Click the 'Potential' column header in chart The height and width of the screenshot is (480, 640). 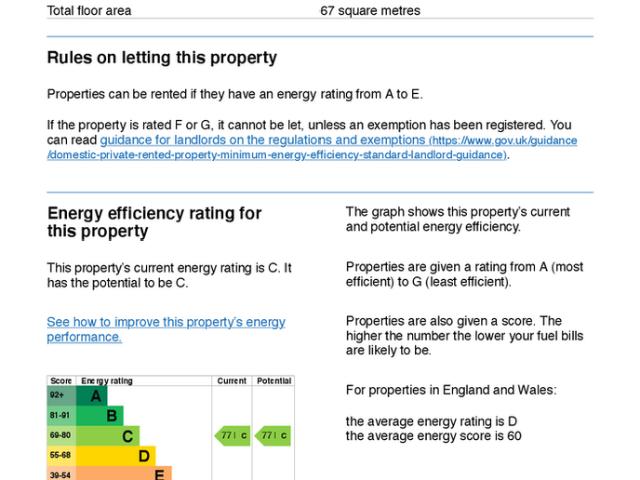coord(273,381)
